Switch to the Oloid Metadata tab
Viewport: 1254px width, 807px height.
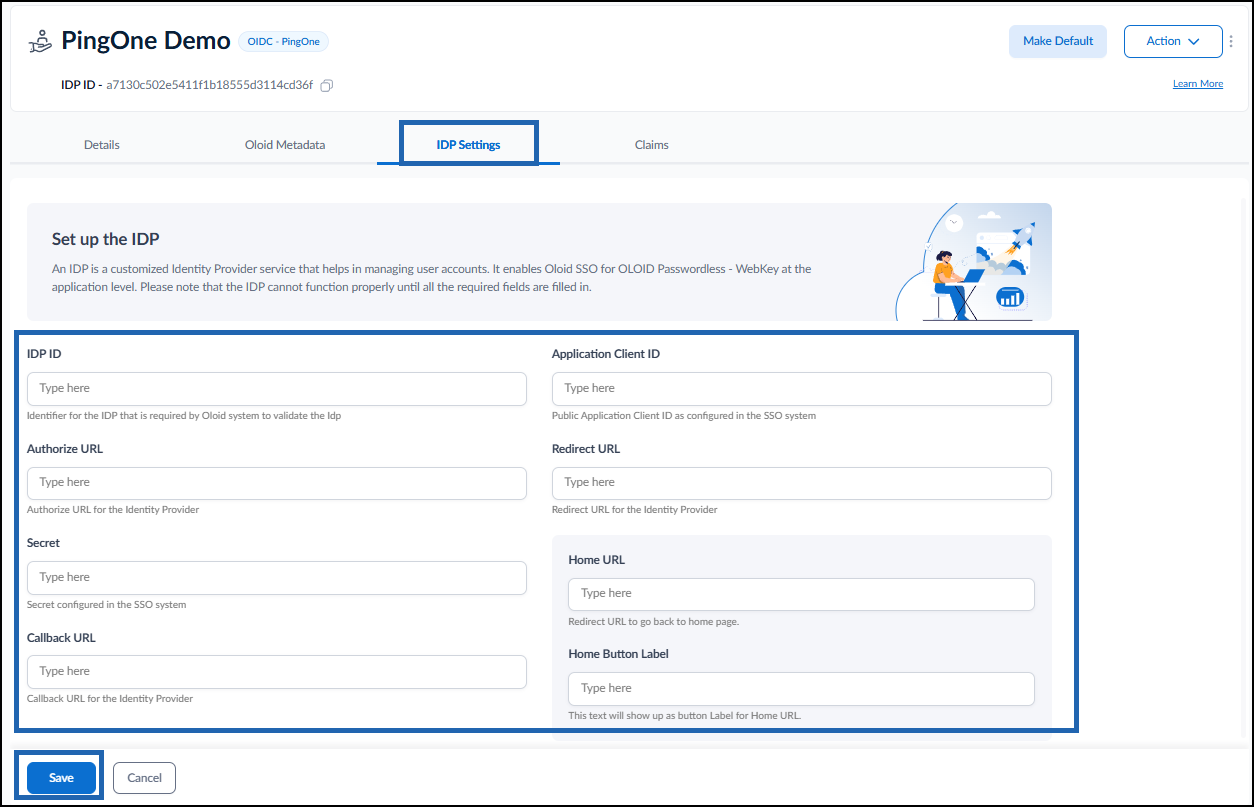pos(285,145)
